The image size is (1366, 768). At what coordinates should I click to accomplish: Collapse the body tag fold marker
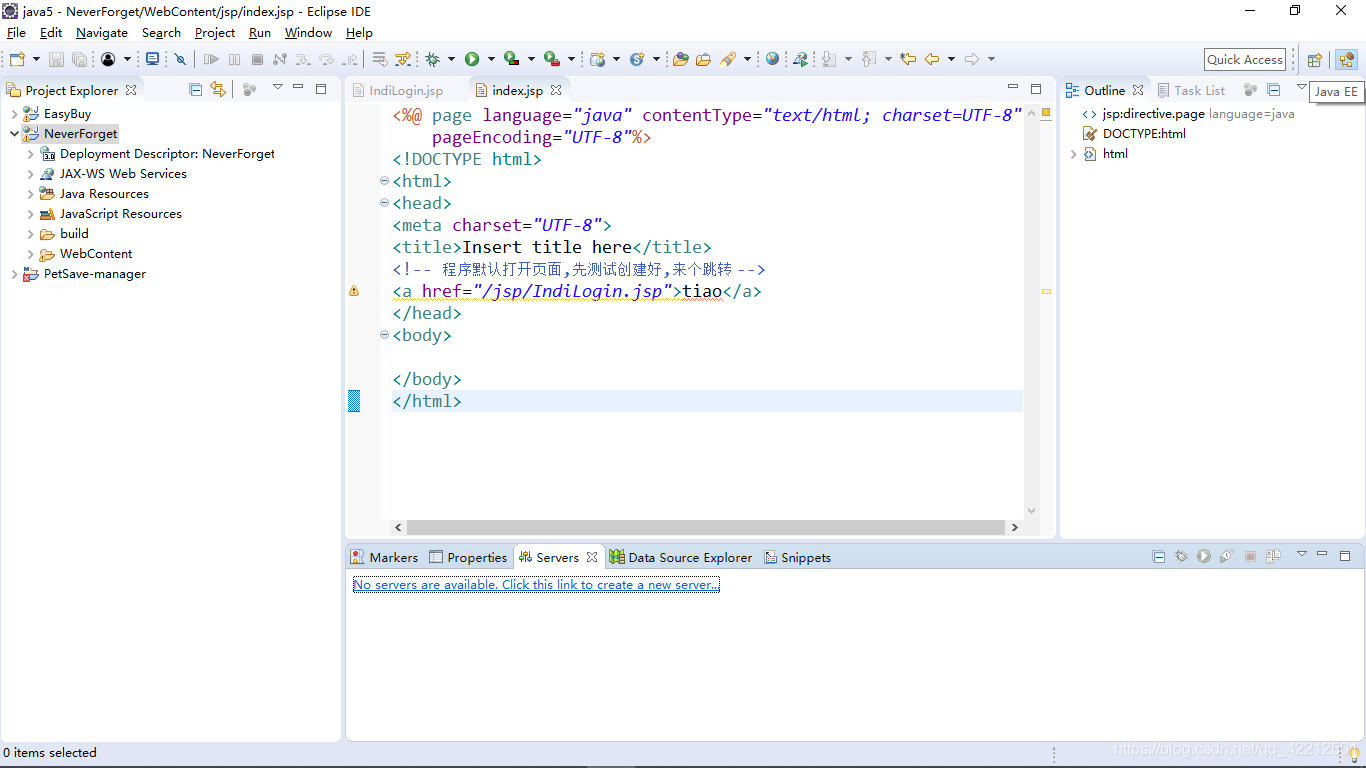pos(385,335)
